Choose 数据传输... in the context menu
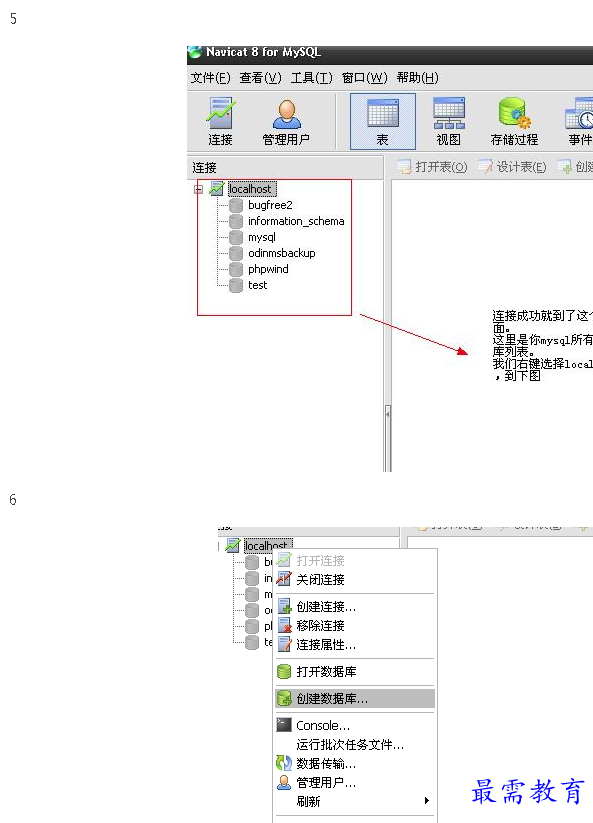The height and width of the screenshot is (823, 593). 355,764
